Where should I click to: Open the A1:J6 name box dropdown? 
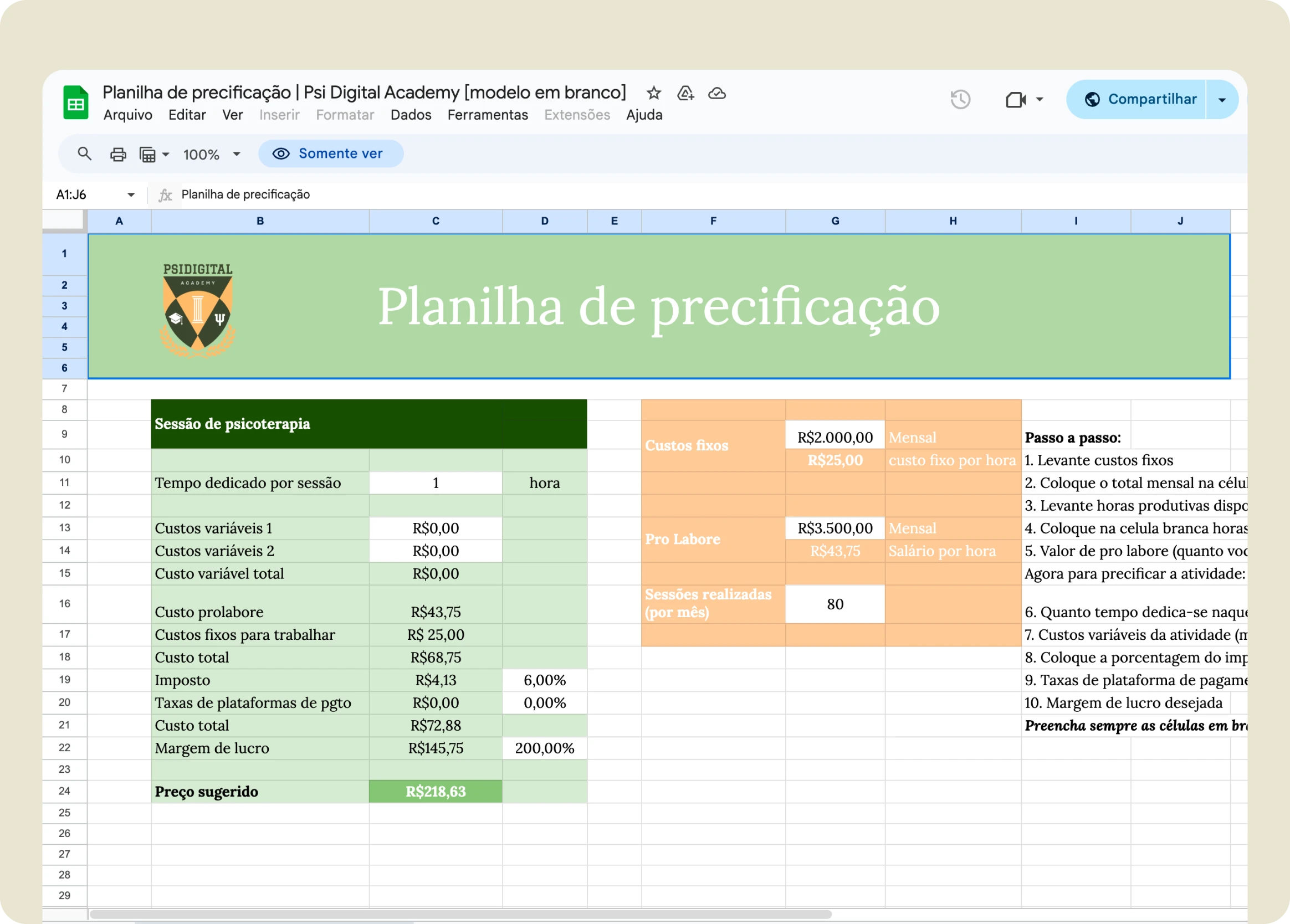coord(131,194)
